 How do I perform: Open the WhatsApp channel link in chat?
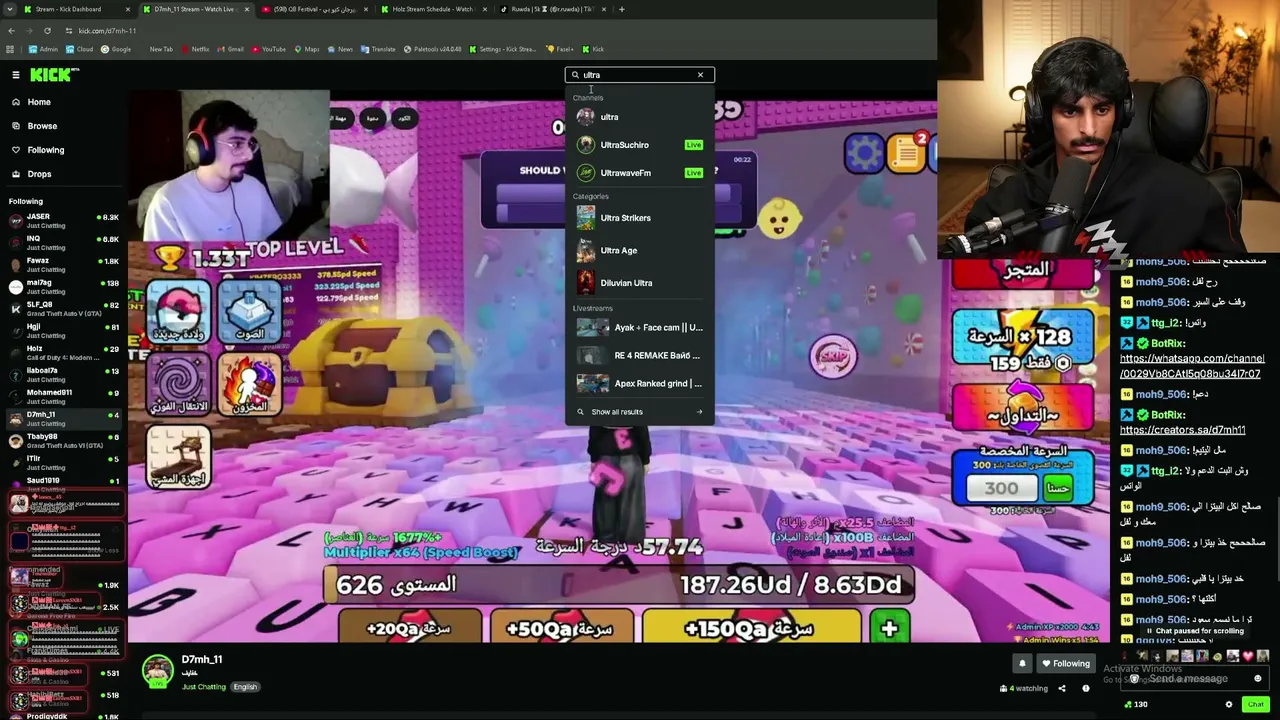coord(1192,366)
